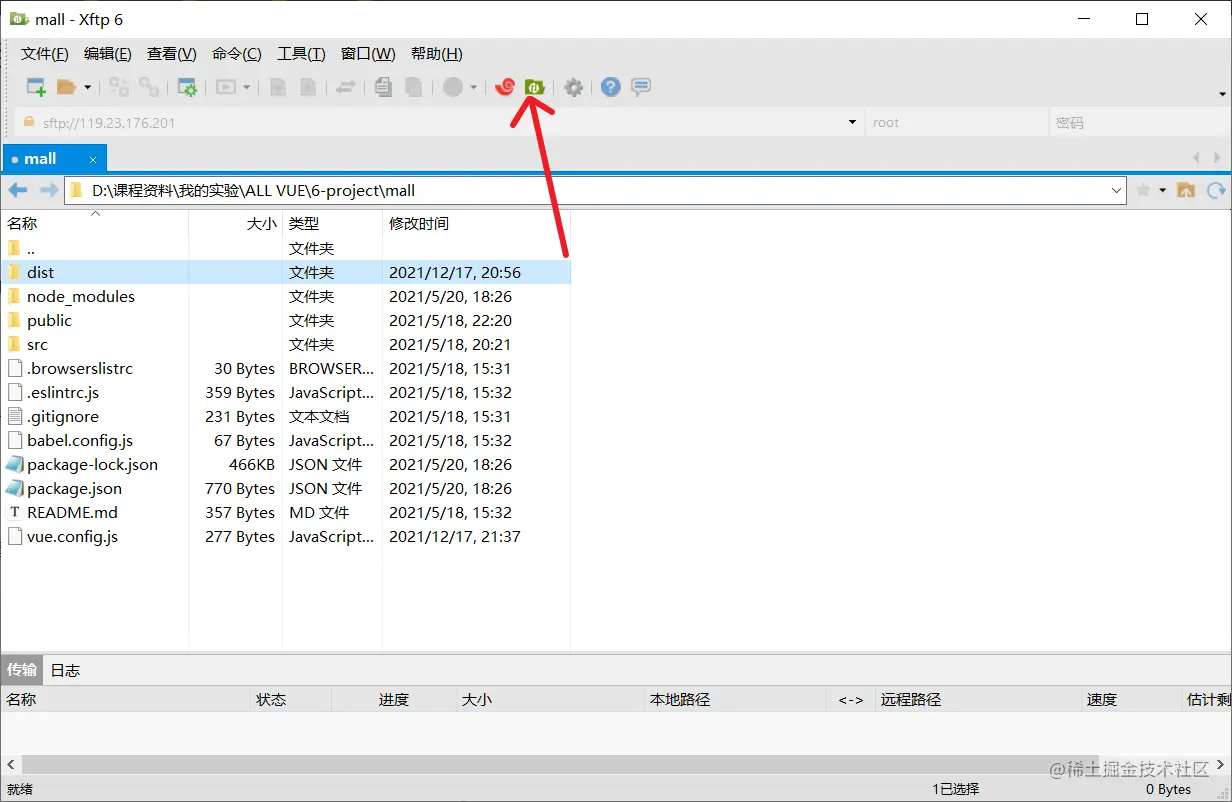Image resolution: width=1232 pixels, height=802 pixels.
Task: Select the .gitignore file
Action: pyautogui.click(x=285, y=416)
